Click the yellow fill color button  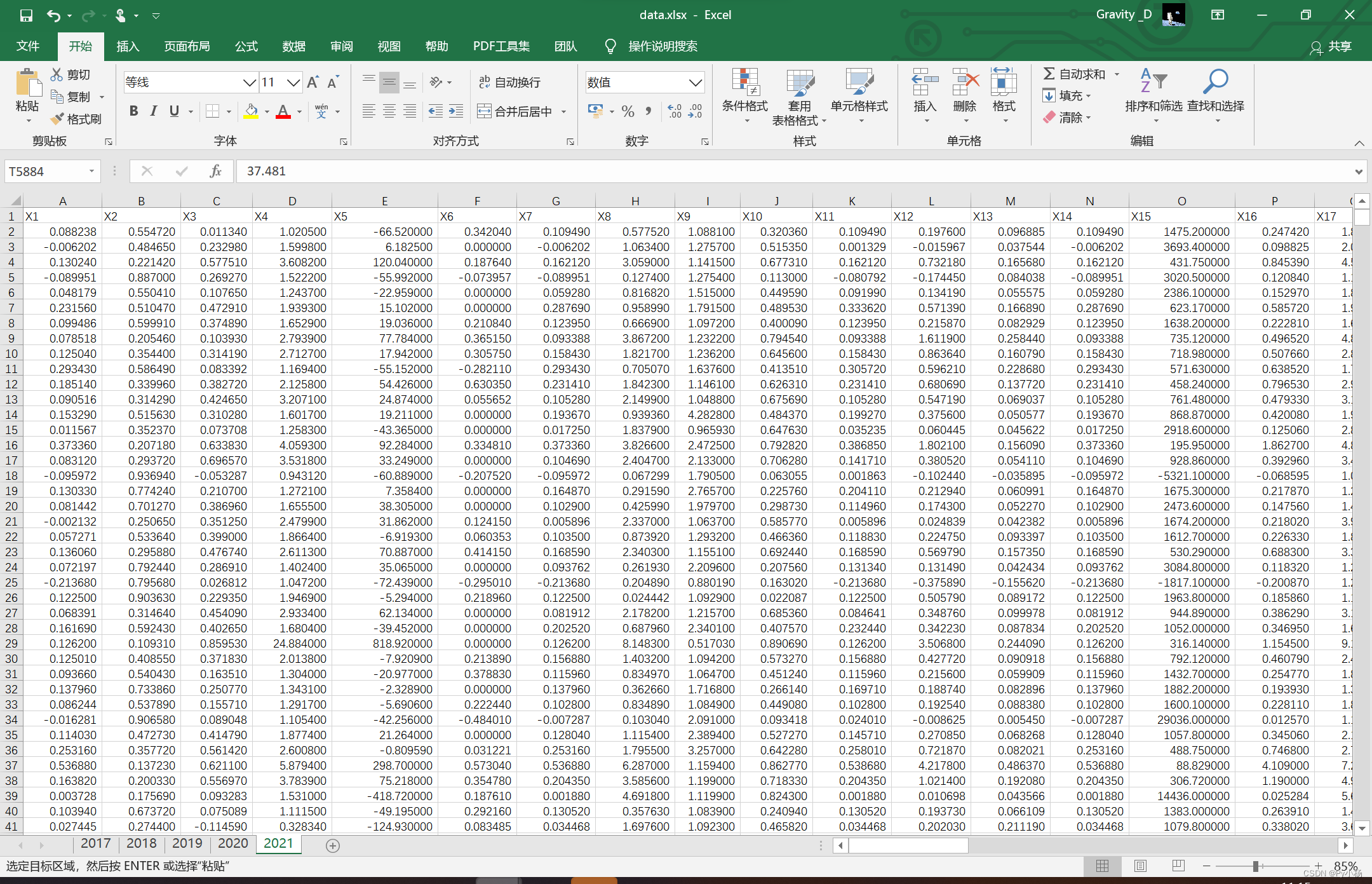251,112
